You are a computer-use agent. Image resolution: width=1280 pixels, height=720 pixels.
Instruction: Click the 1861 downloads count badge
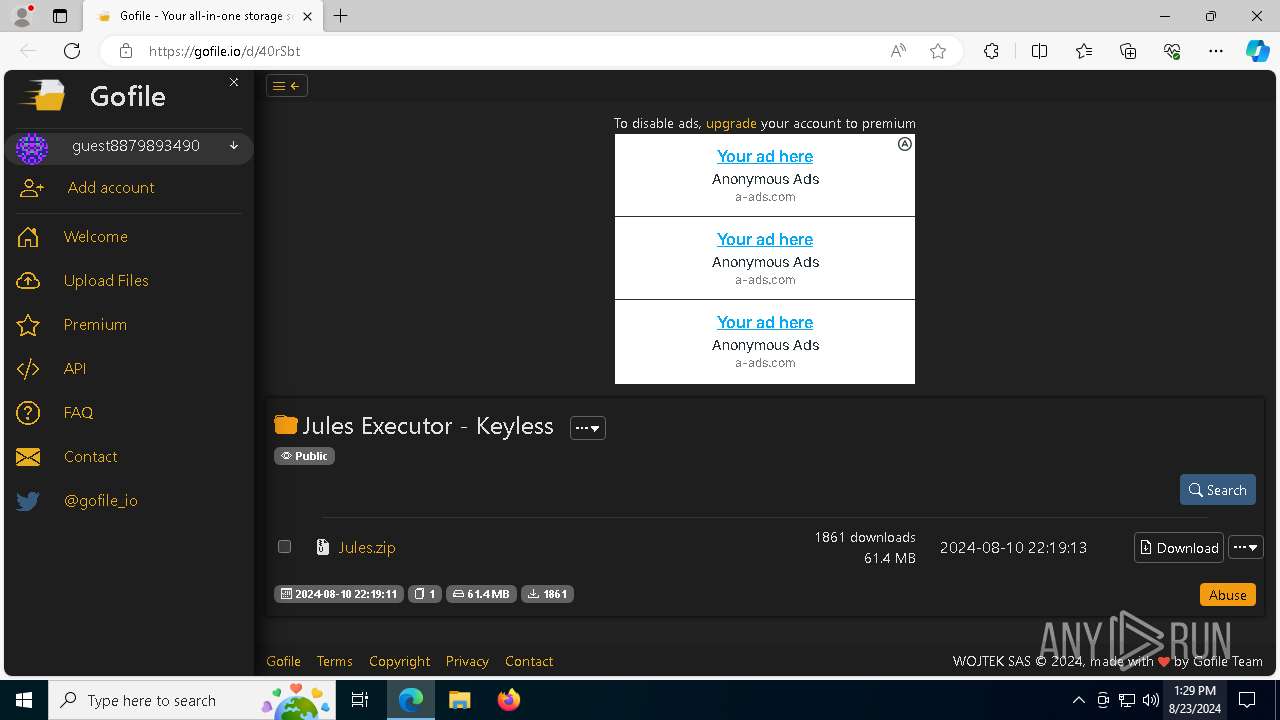point(547,594)
